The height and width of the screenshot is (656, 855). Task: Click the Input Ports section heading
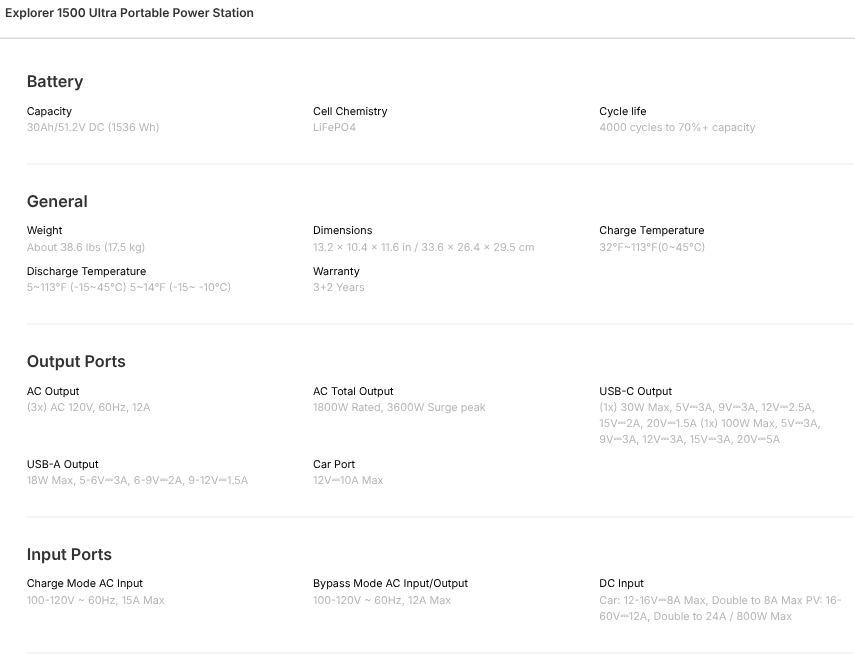point(69,555)
